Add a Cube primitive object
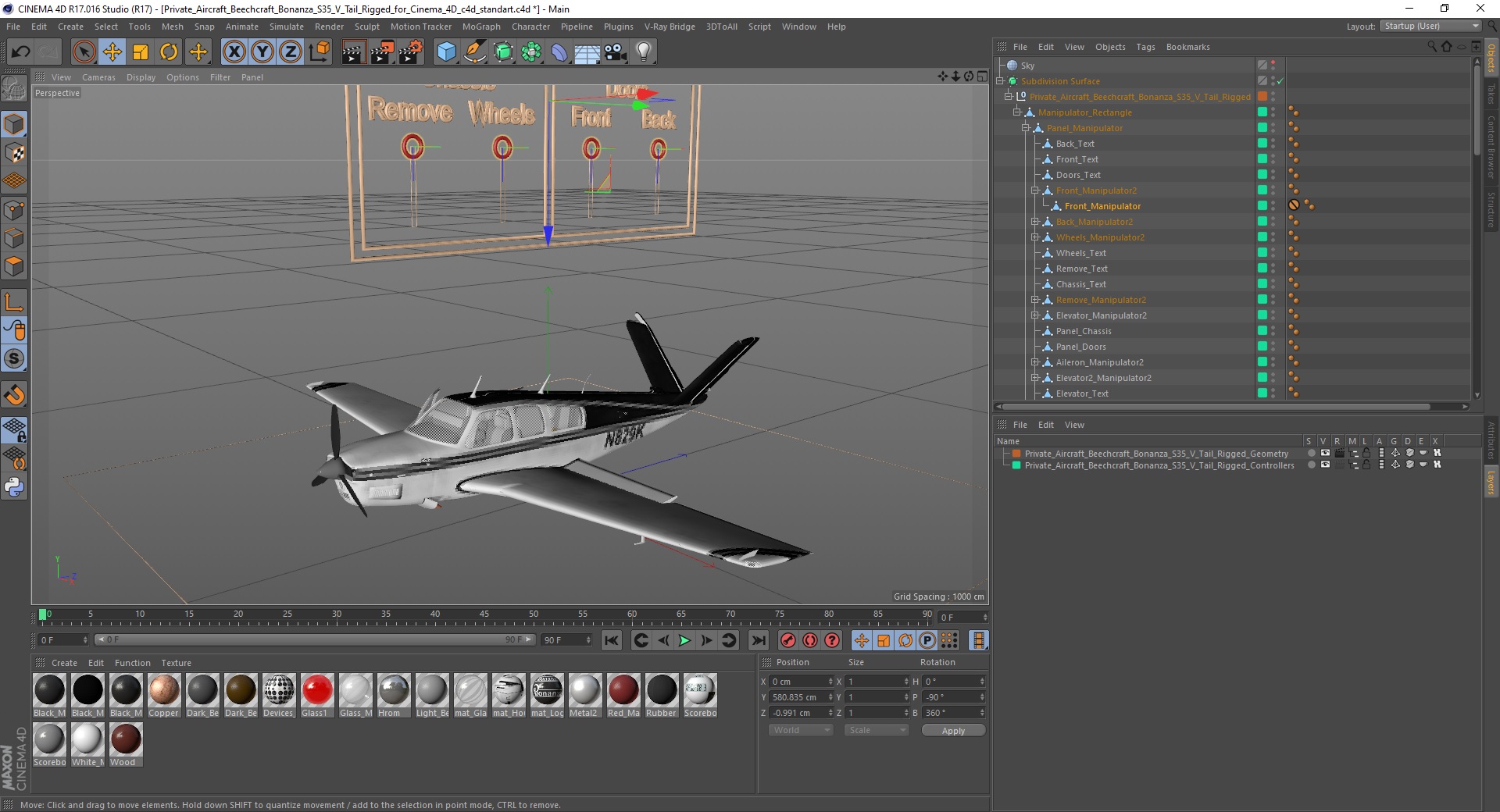Viewport: 1500px width, 812px height. pos(446,52)
